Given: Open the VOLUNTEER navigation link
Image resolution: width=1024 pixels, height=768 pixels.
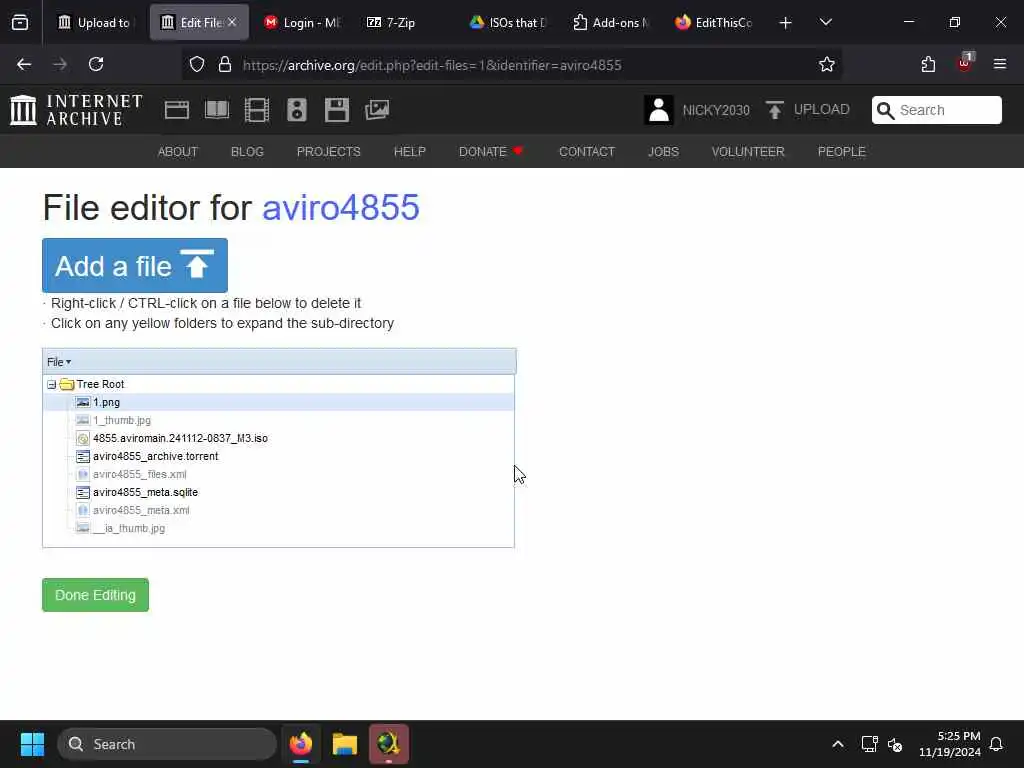Looking at the screenshot, I should point(748,152).
